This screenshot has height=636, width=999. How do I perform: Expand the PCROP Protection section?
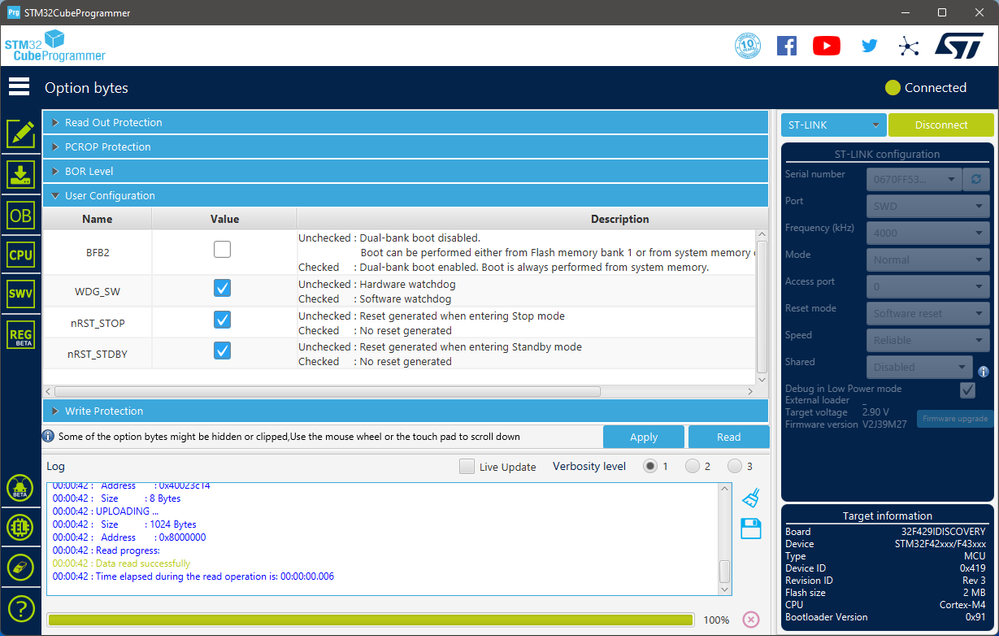[x=405, y=147]
